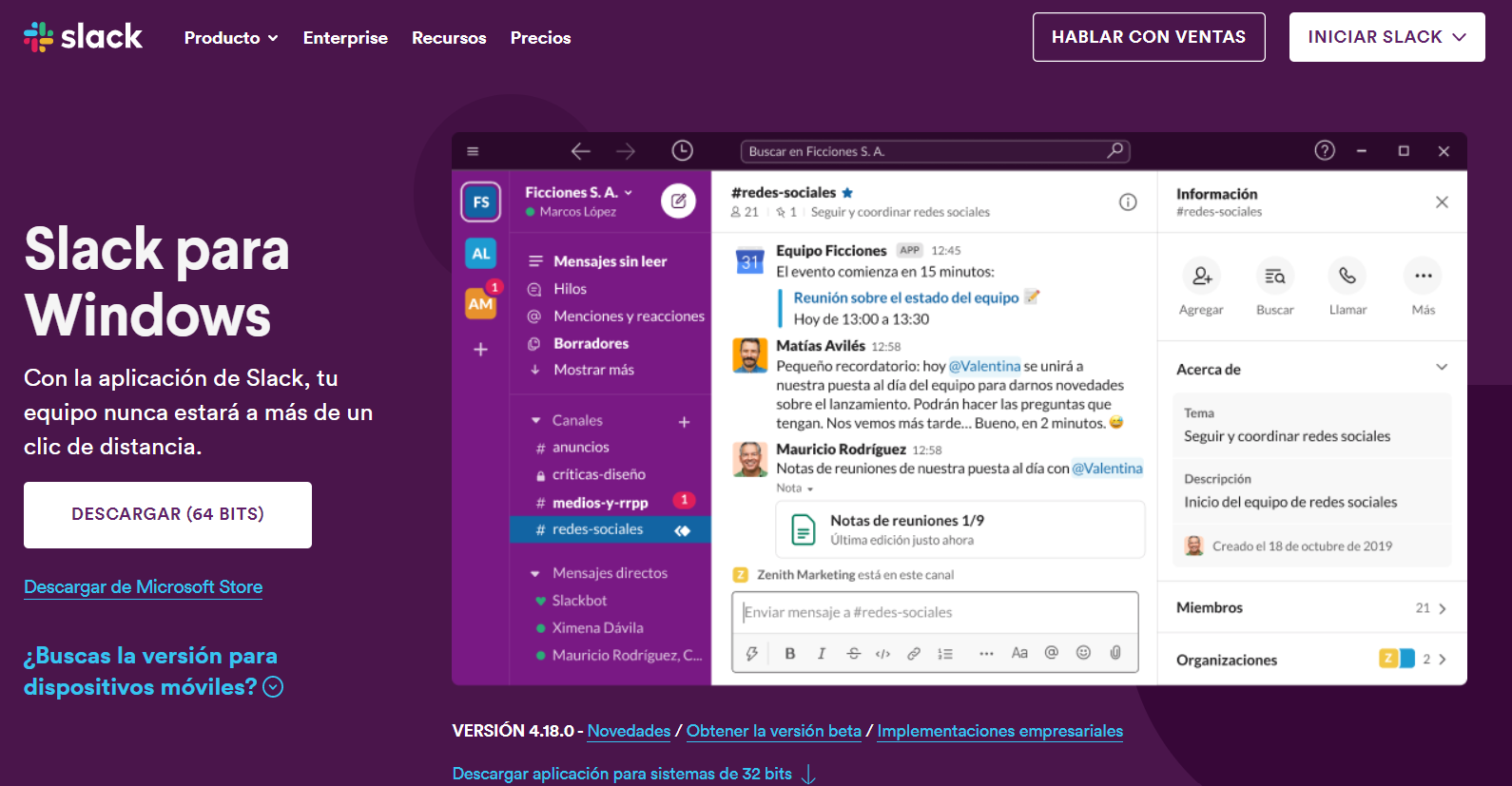Attach a file with paperclip icon
The width and height of the screenshot is (1512, 786).
[1115, 653]
